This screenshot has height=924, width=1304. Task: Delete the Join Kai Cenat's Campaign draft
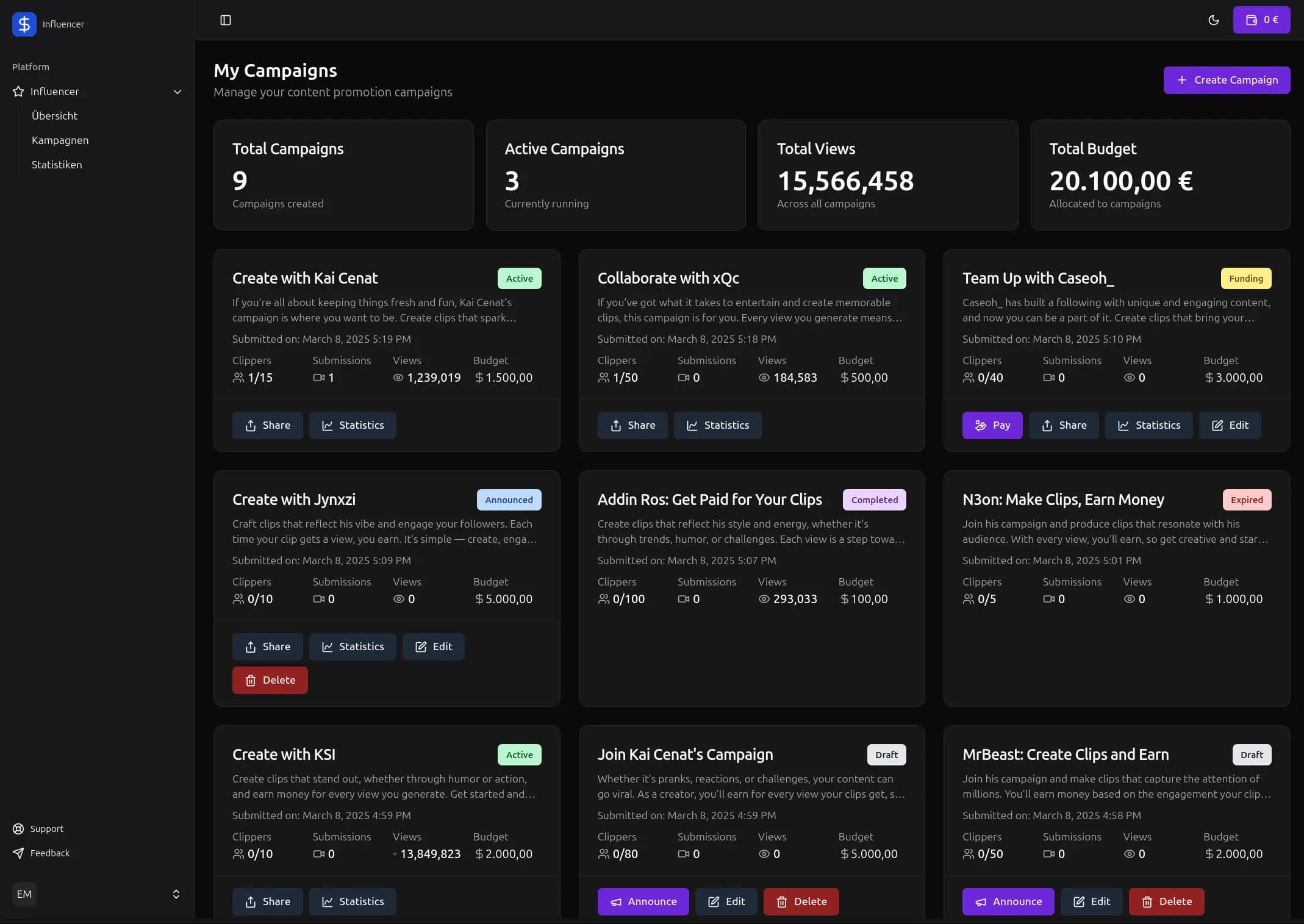pyautogui.click(x=801, y=901)
